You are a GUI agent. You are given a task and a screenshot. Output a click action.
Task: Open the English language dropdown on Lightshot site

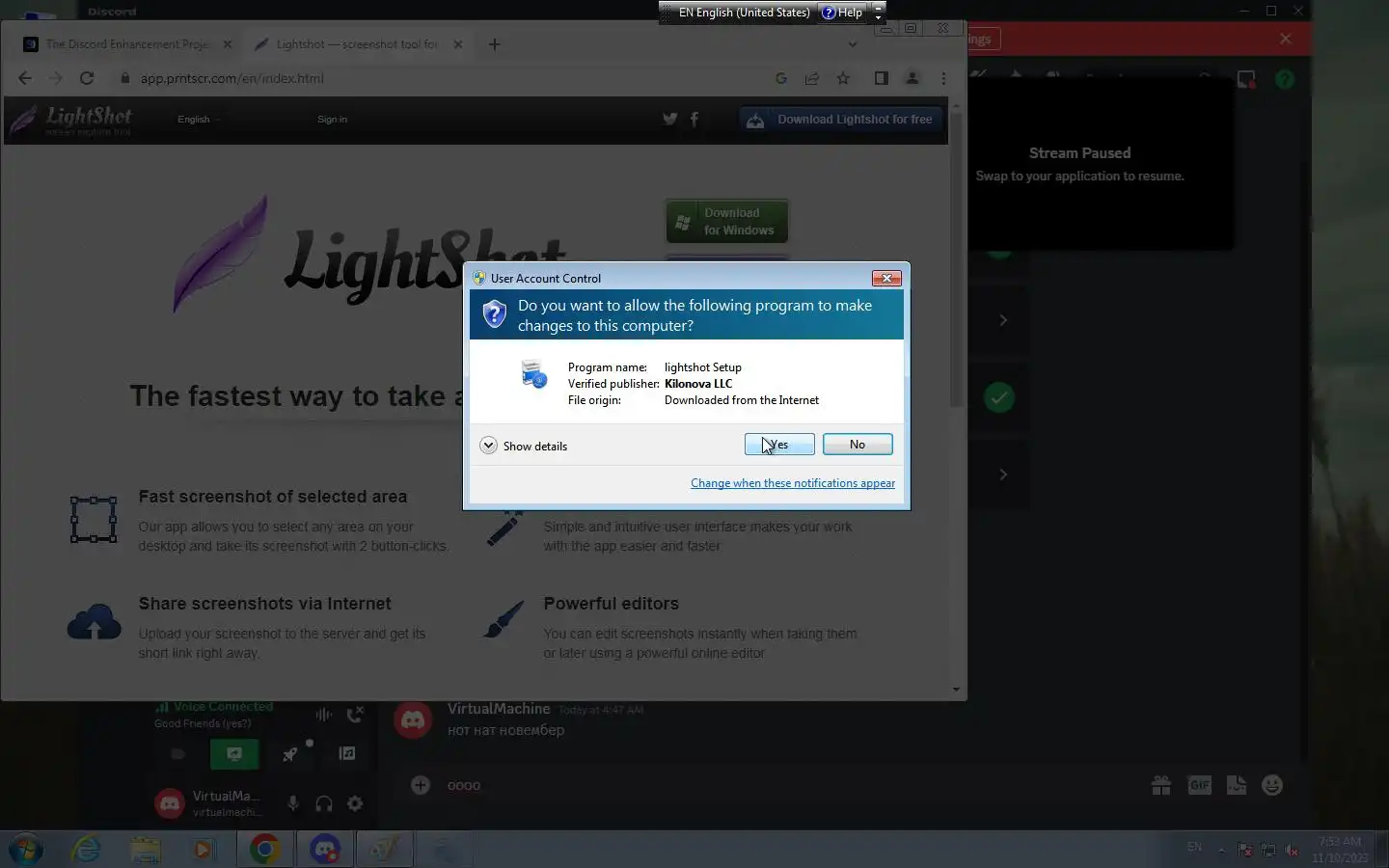coord(199,120)
